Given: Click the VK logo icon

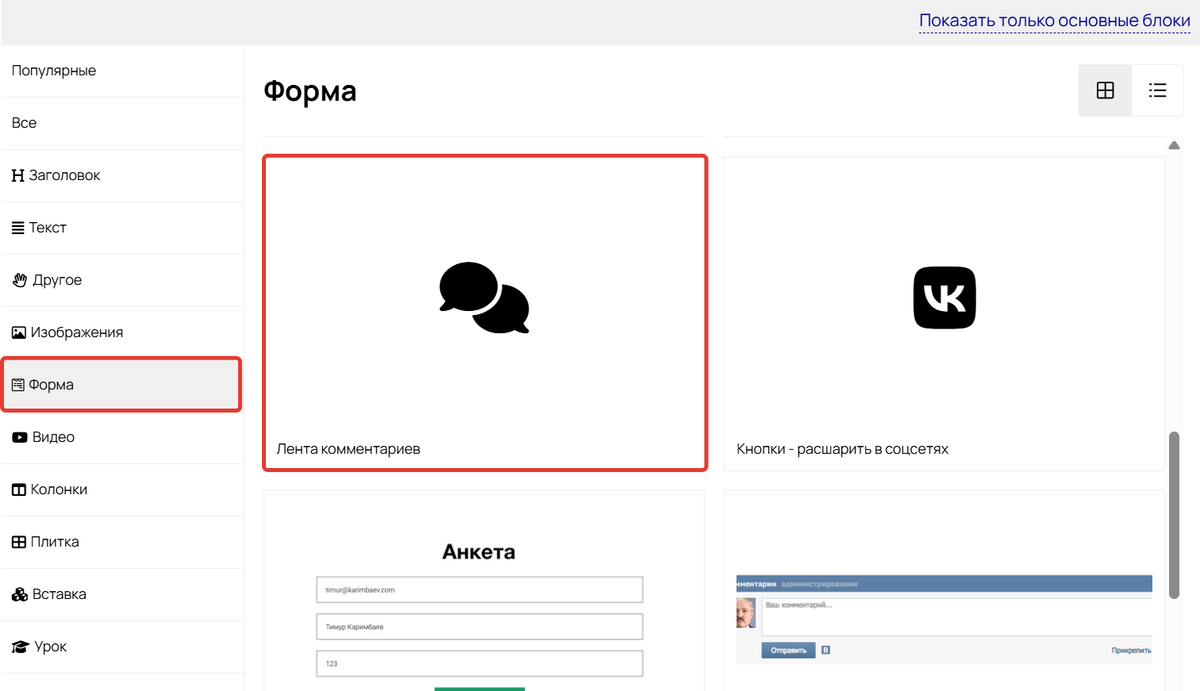Looking at the screenshot, I should (x=944, y=298).
